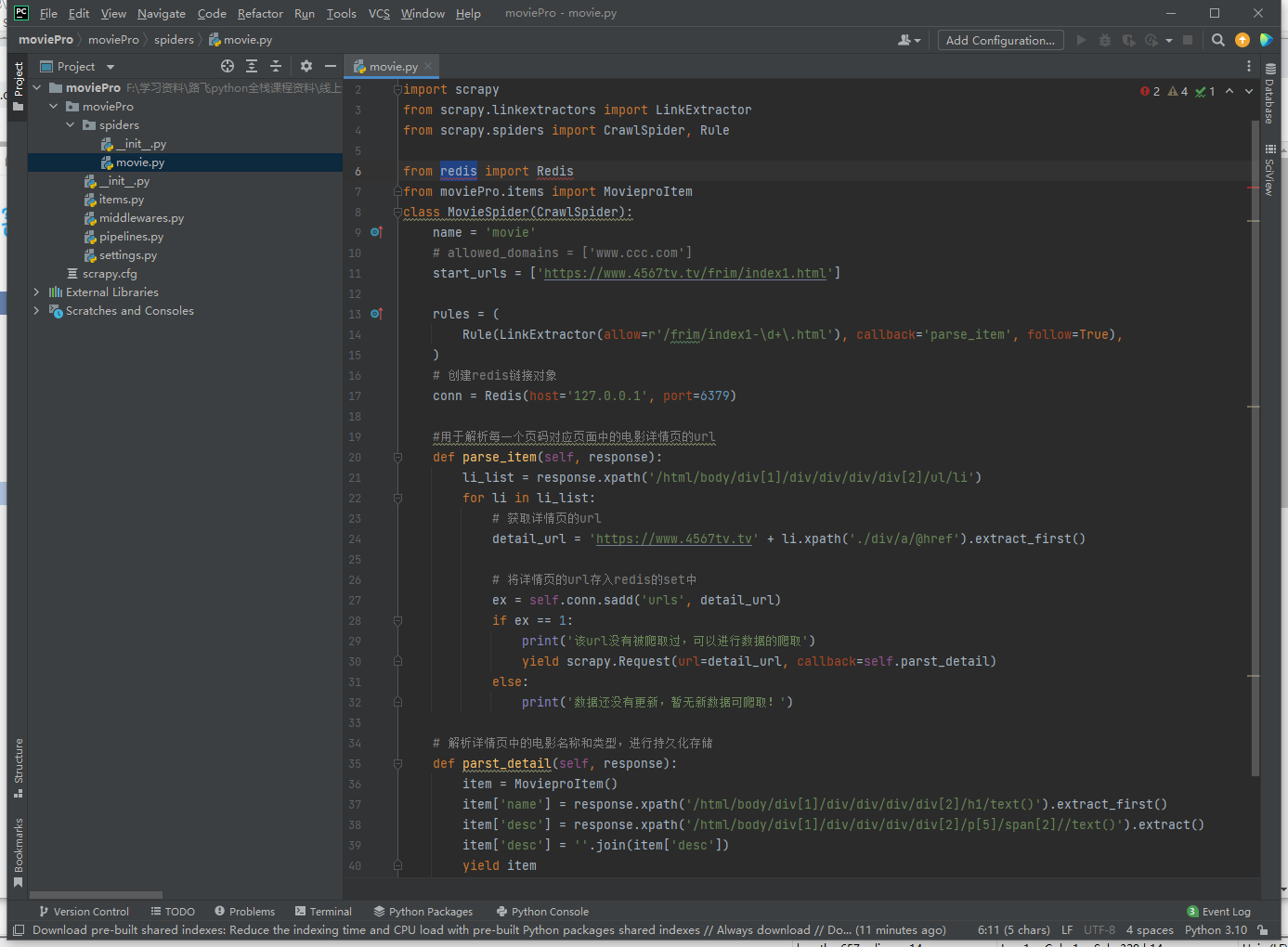Click the Search Everywhere magnifier icon
The width and height of the screenshot is (1288, 947).
tap(1218, 40)
